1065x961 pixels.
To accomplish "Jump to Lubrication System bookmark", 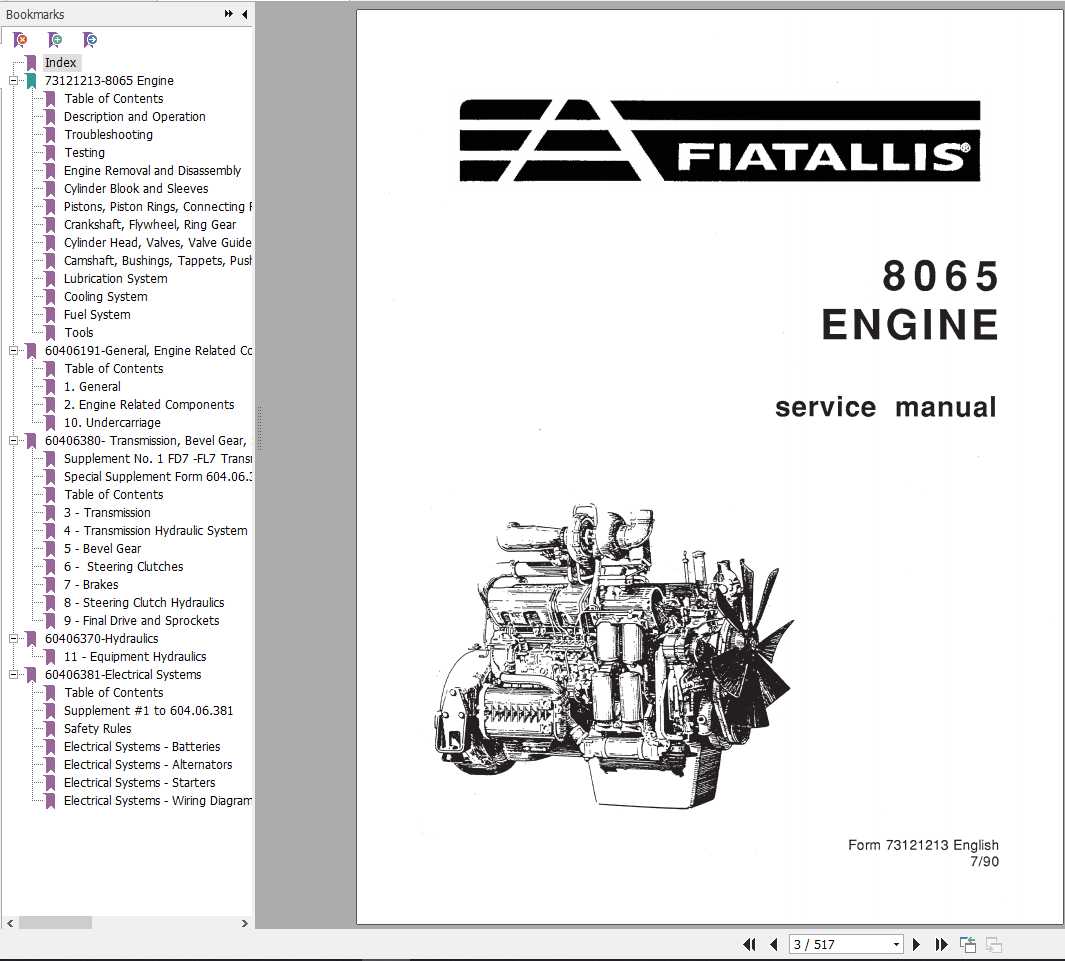I will tap(115, 278).
